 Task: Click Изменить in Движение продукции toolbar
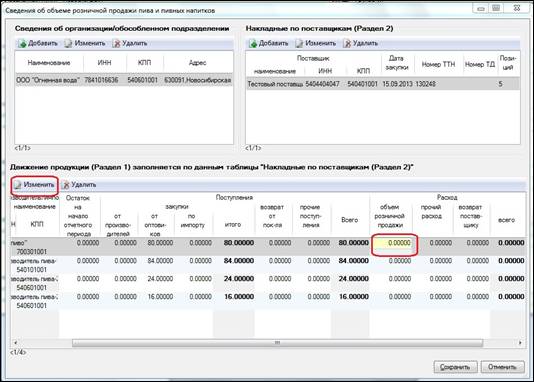(x=34, y=185)
